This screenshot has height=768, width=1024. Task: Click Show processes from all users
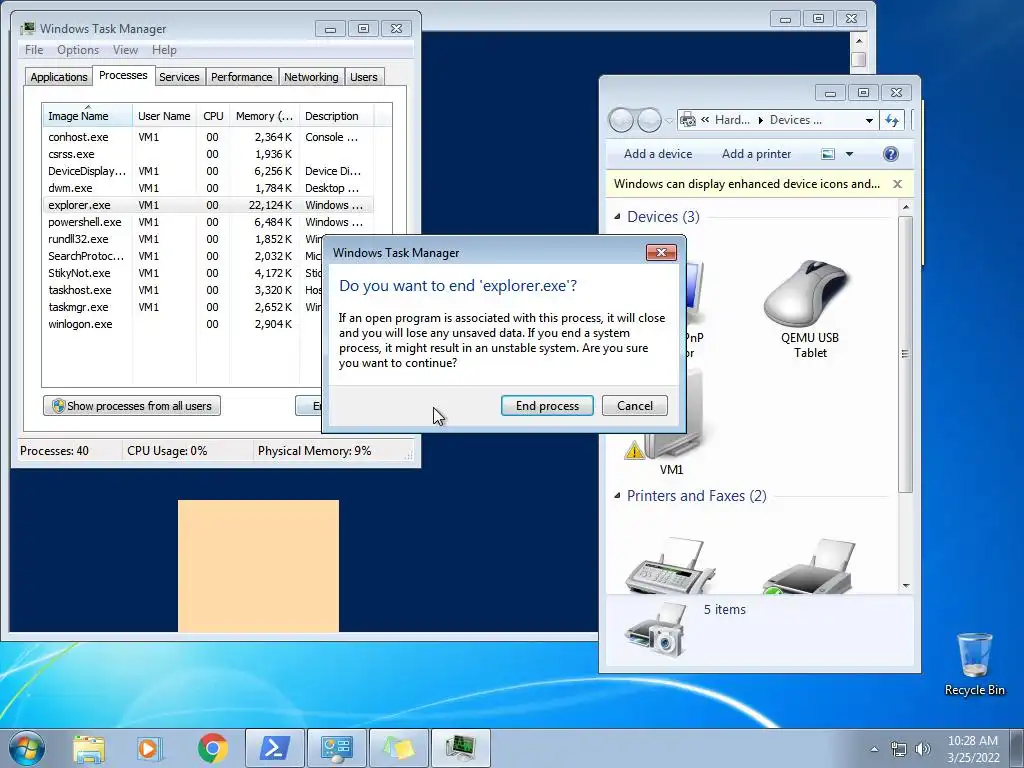click(132, 406)
